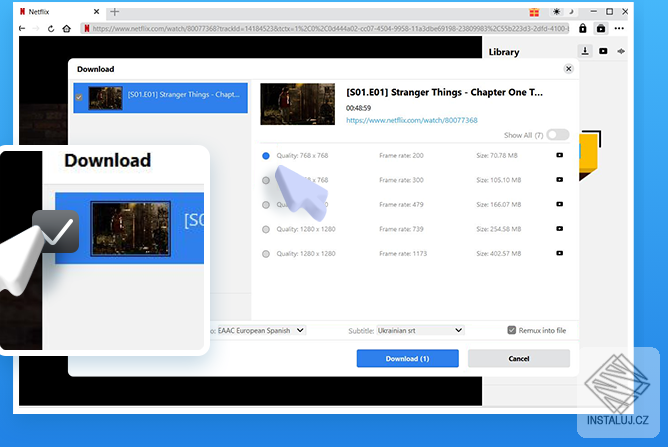The image size is (668, 447).
Task: Open the Ukrainian srt subtitle dropdown
Action: tap(420, 330)
